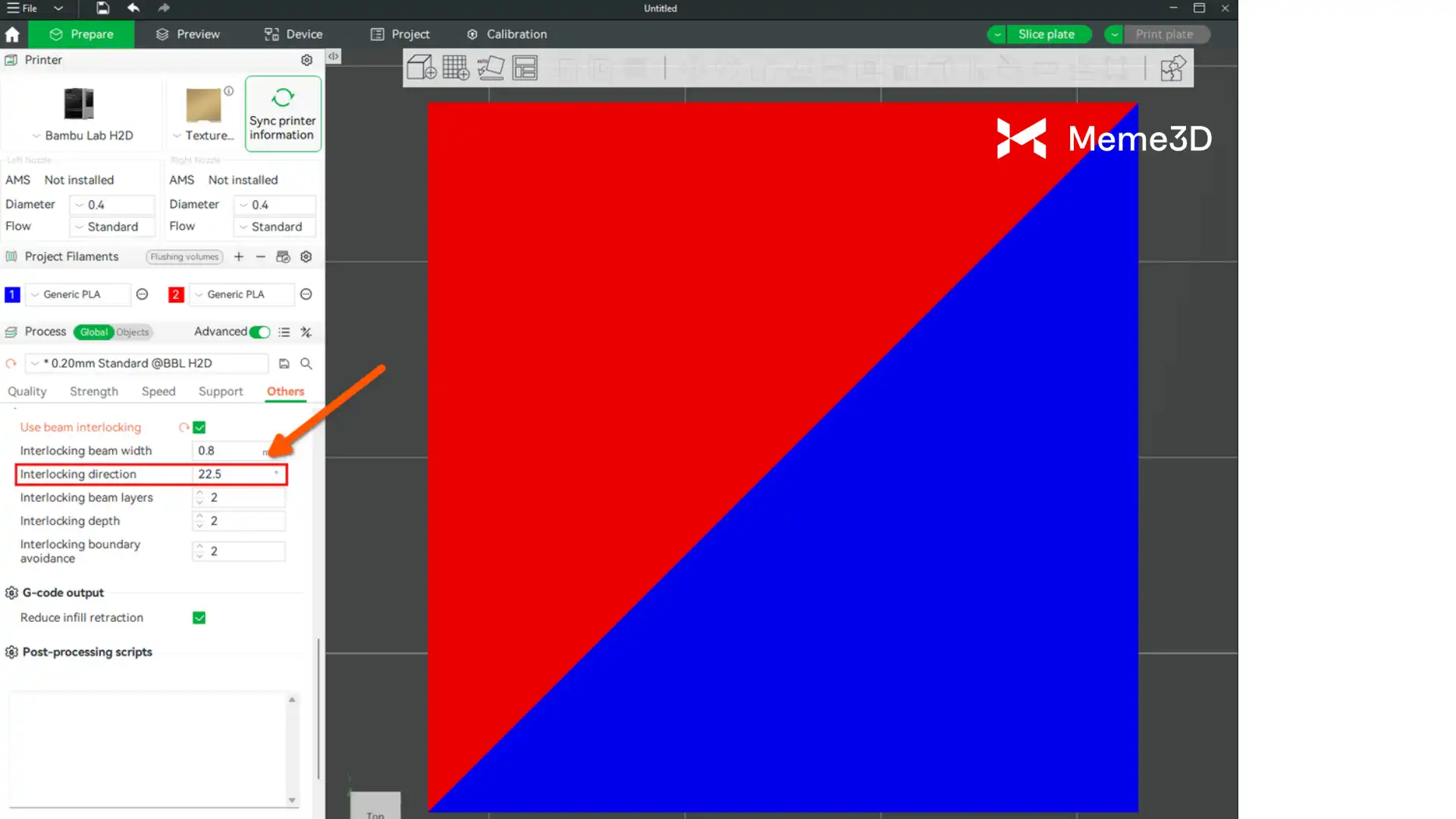Click the blue filament 1 color swatch
This screenshot has height=819, width=1456.
[x=12, y=295]
